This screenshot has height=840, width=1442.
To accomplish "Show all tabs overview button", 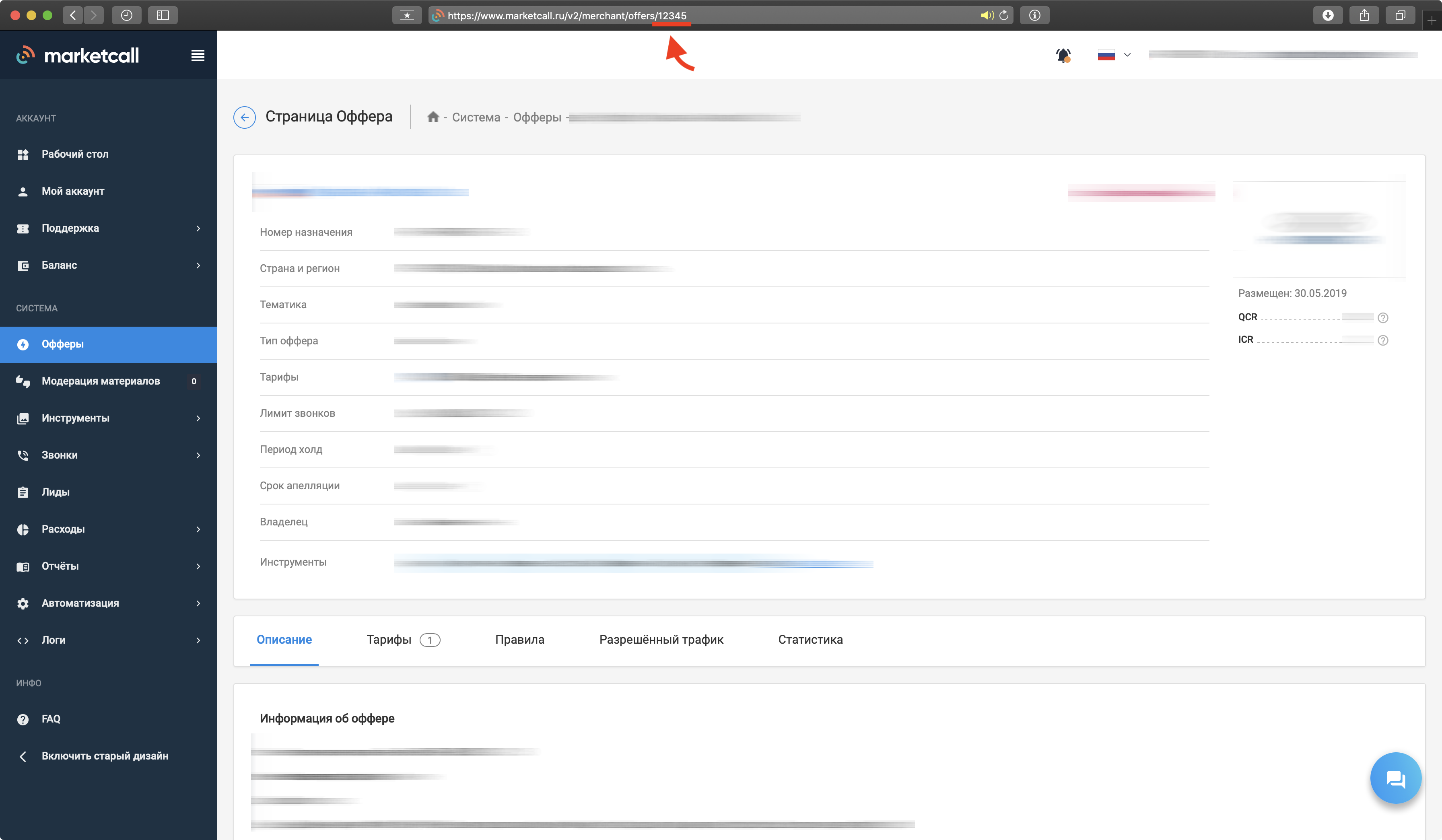I will click(x=1400, y=15).
